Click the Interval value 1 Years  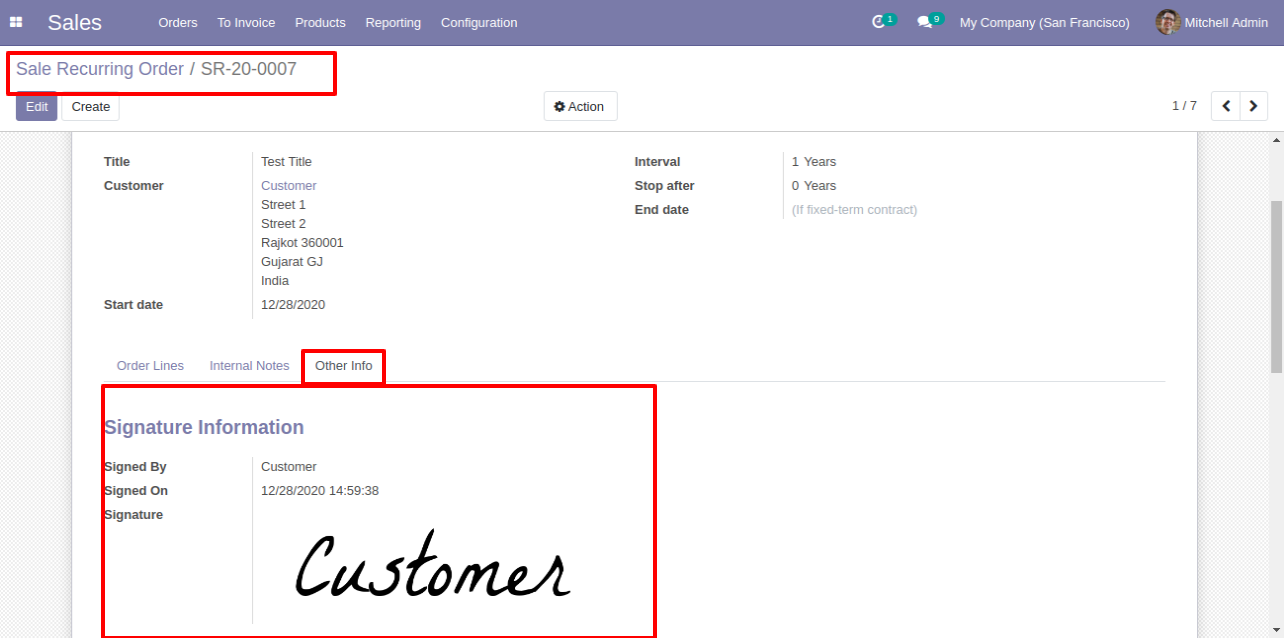point(814,162)
